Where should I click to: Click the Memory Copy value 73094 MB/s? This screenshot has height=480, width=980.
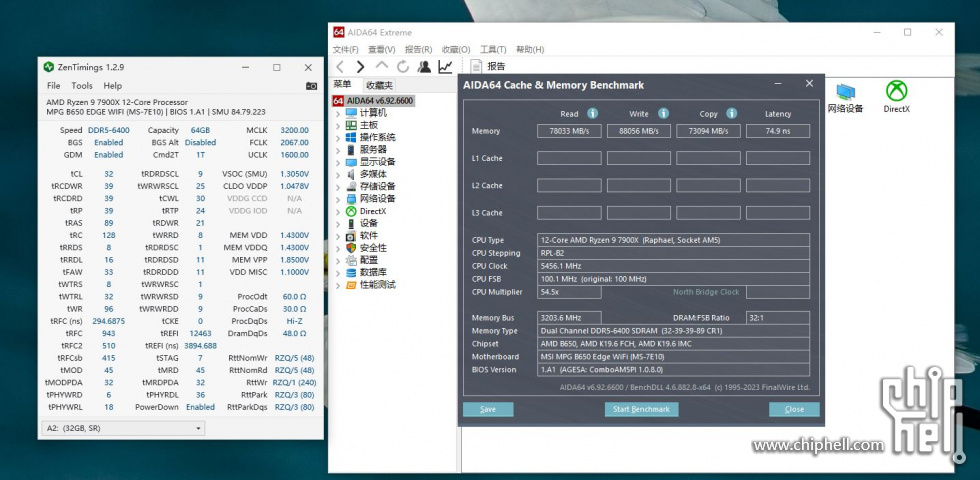[708, 131]
